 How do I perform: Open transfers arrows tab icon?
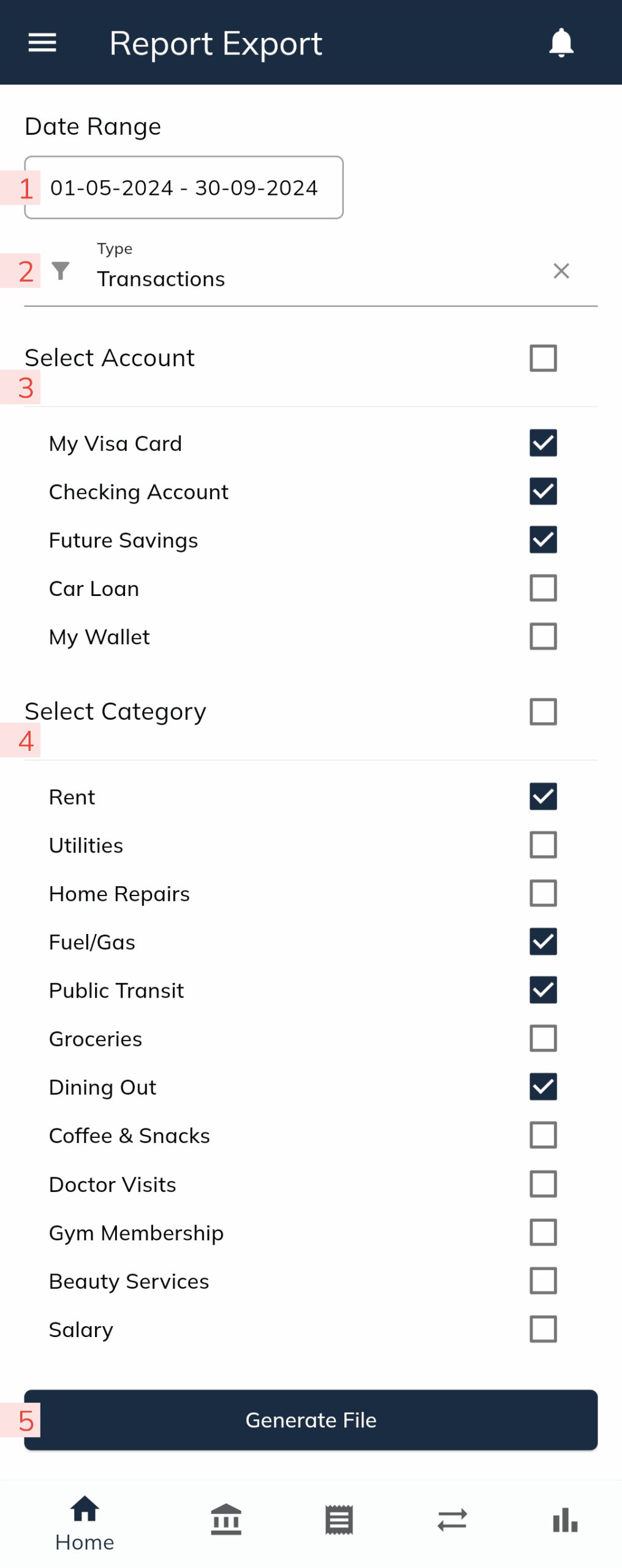(x=452, y=1518)
